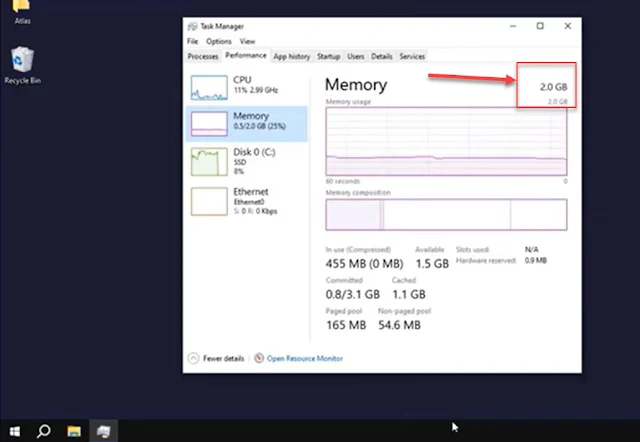
Task: Collapse view with Fewer details arrow
Action: [193, 358]
